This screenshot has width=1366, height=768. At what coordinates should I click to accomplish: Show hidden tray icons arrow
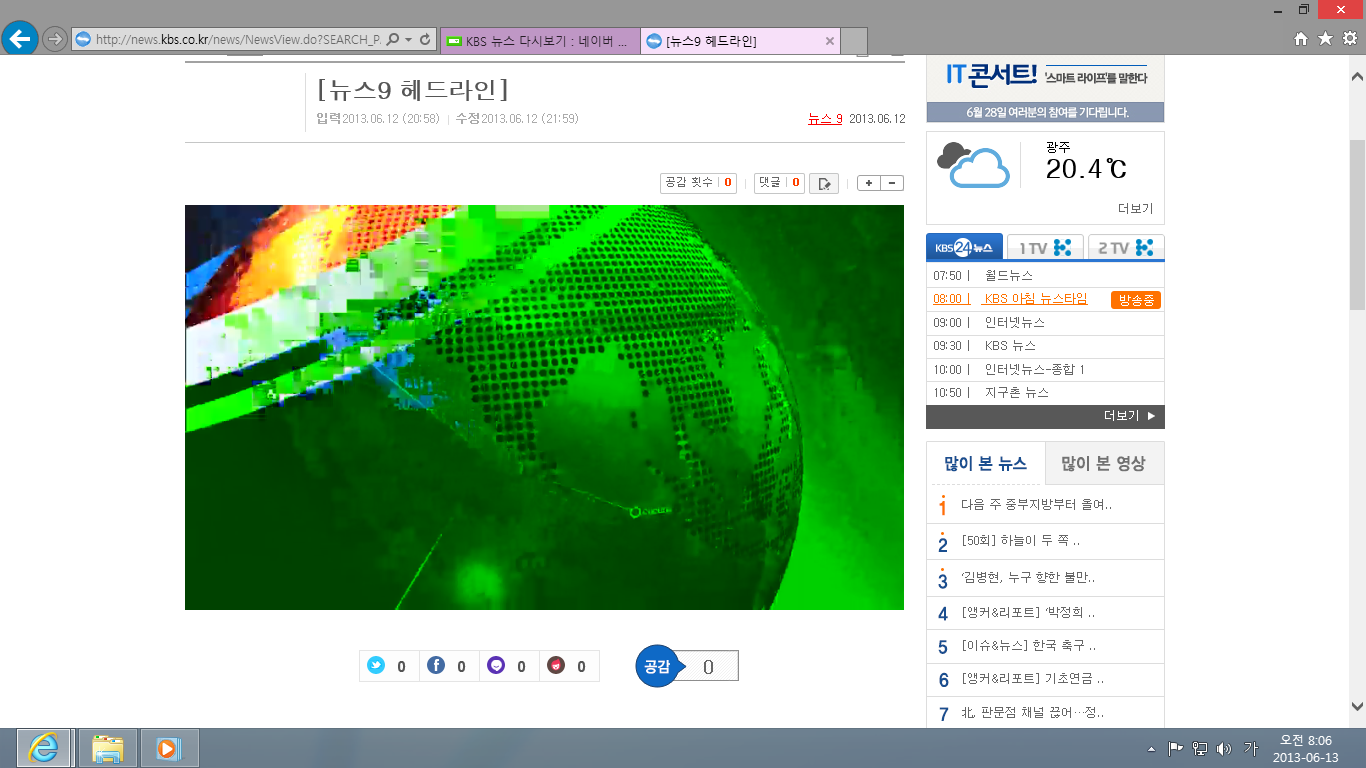pos(1151,749)
